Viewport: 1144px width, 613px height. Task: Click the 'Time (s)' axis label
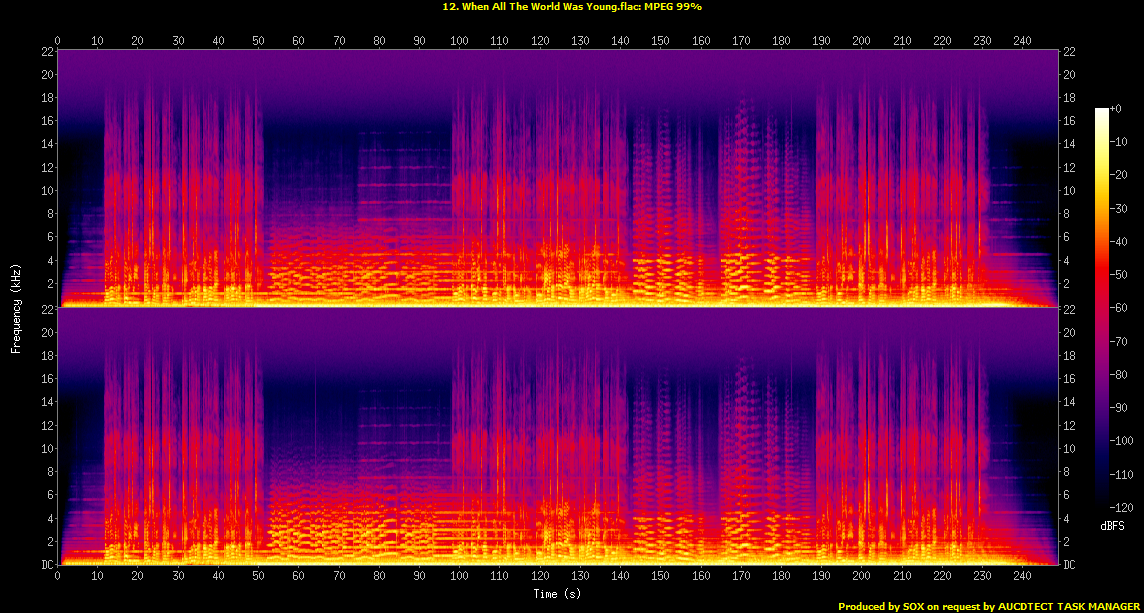point(556,593)
